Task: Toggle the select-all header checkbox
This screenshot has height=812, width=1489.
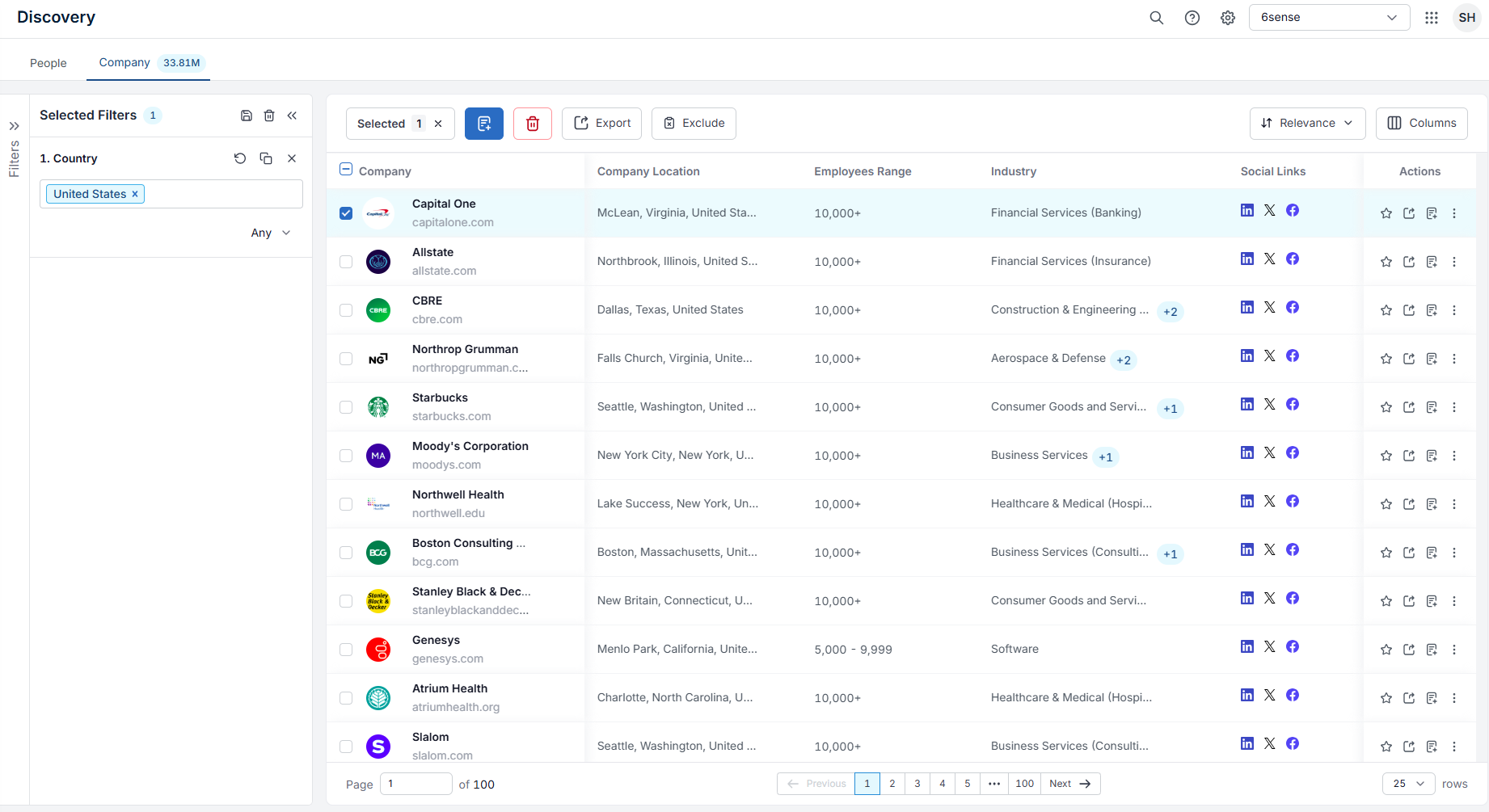Action: click(x=346, y=169)
